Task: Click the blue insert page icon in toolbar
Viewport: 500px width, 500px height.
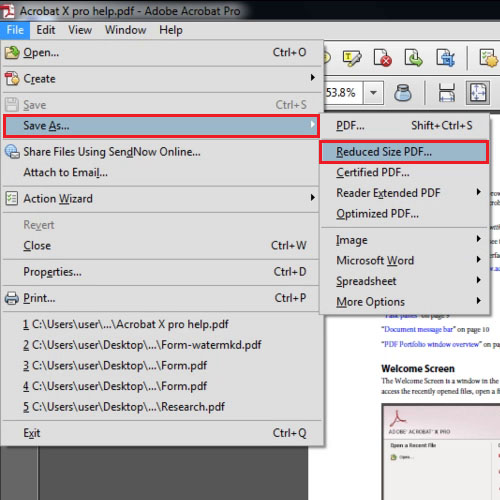Action: point(446,58)
